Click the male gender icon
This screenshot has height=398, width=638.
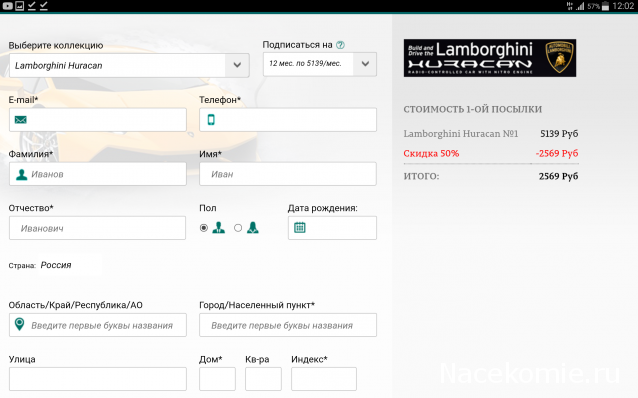[x=218, y=227]
